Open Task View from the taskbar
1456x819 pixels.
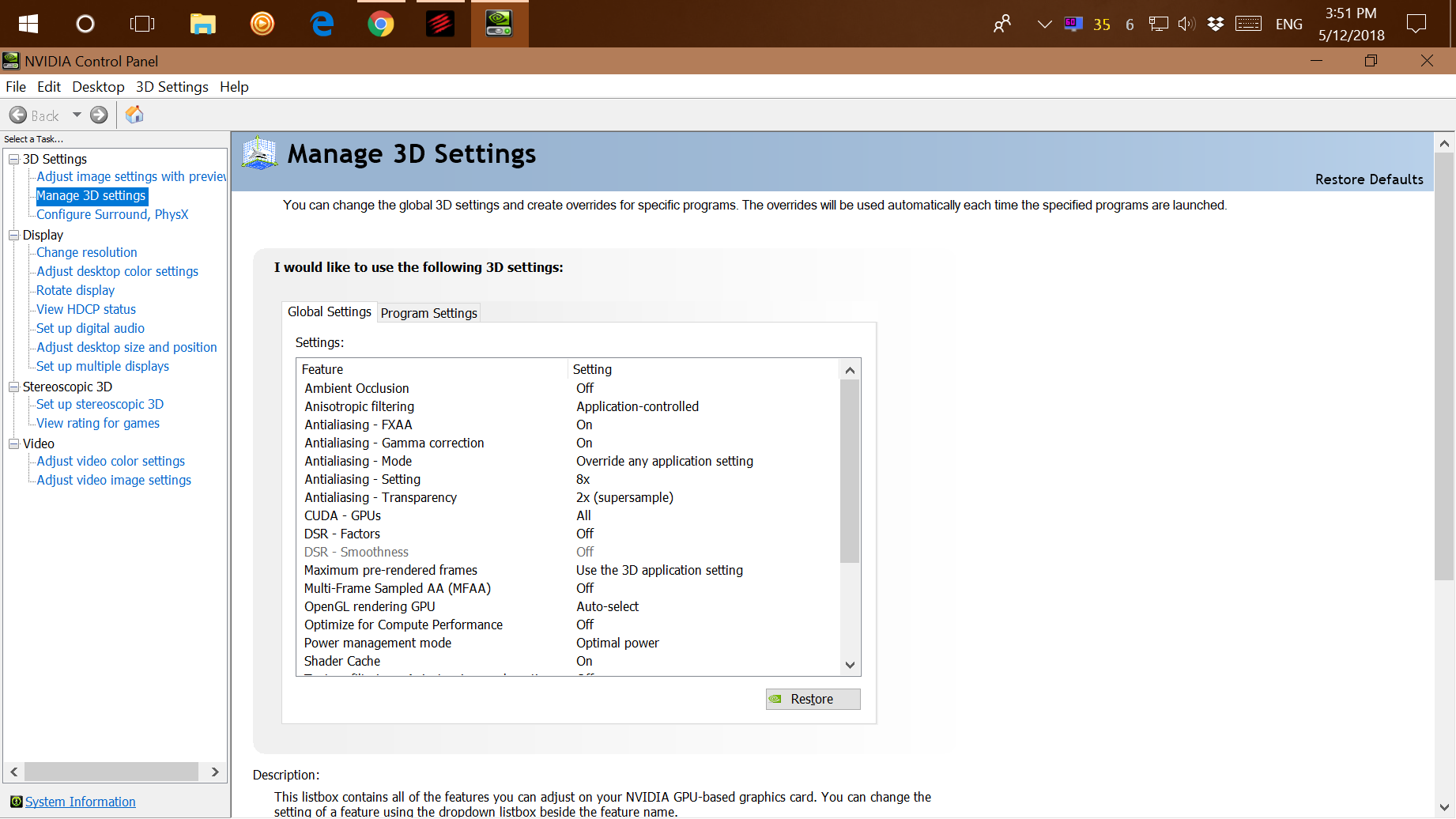click(142, 24)
